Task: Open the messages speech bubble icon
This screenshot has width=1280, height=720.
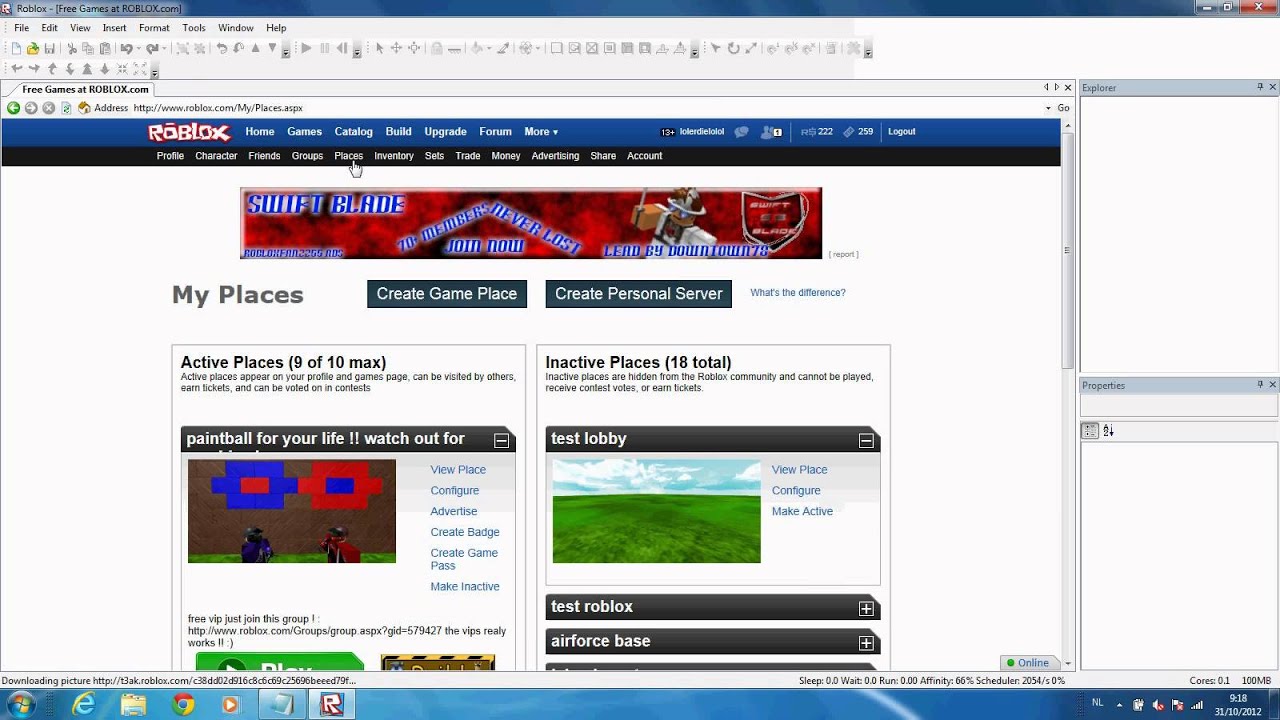Action: tap(741, 131)
